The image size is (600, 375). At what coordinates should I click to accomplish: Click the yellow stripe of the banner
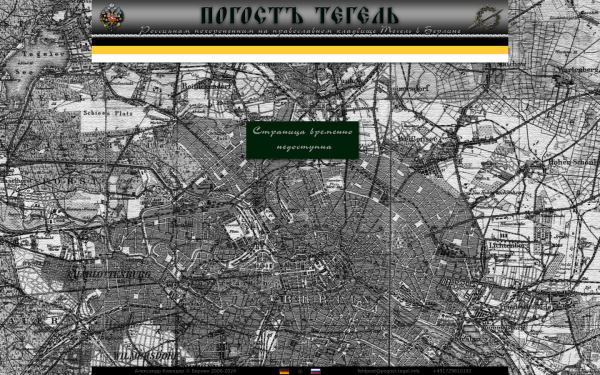[300, 50]
